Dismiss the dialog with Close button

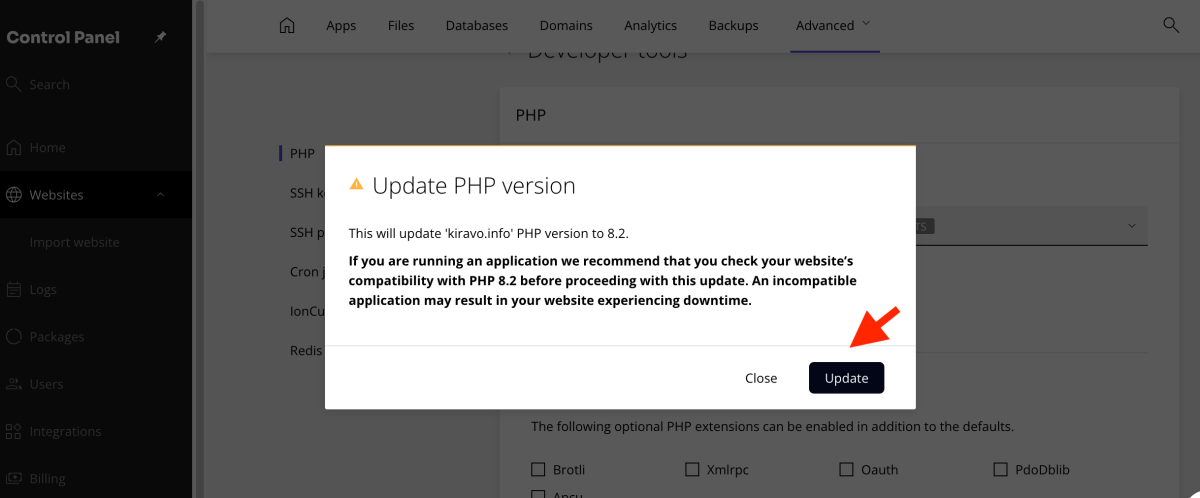pyautogui.click(x=761, y=378)
